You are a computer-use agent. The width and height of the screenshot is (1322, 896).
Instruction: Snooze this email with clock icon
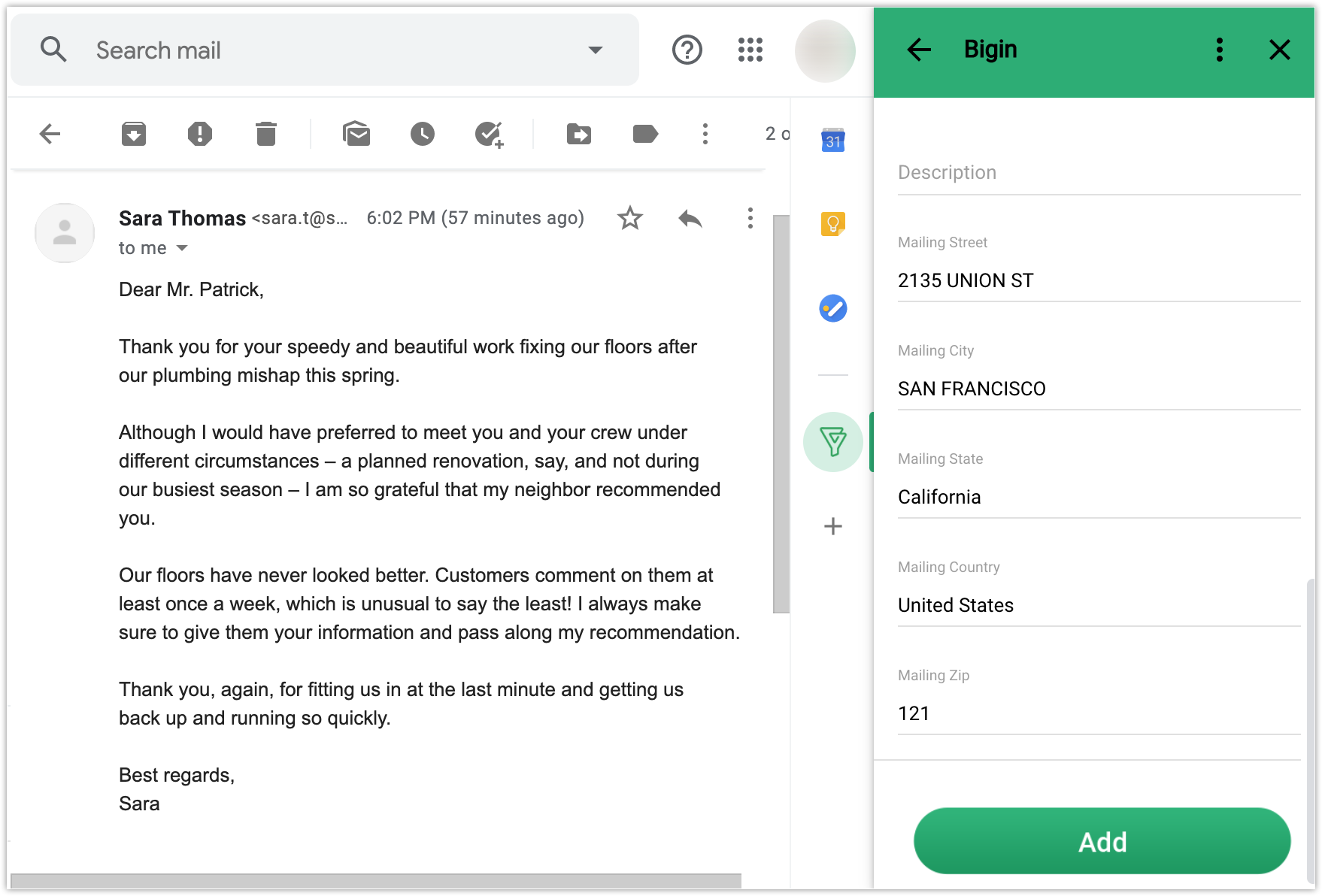coord(422,134)
